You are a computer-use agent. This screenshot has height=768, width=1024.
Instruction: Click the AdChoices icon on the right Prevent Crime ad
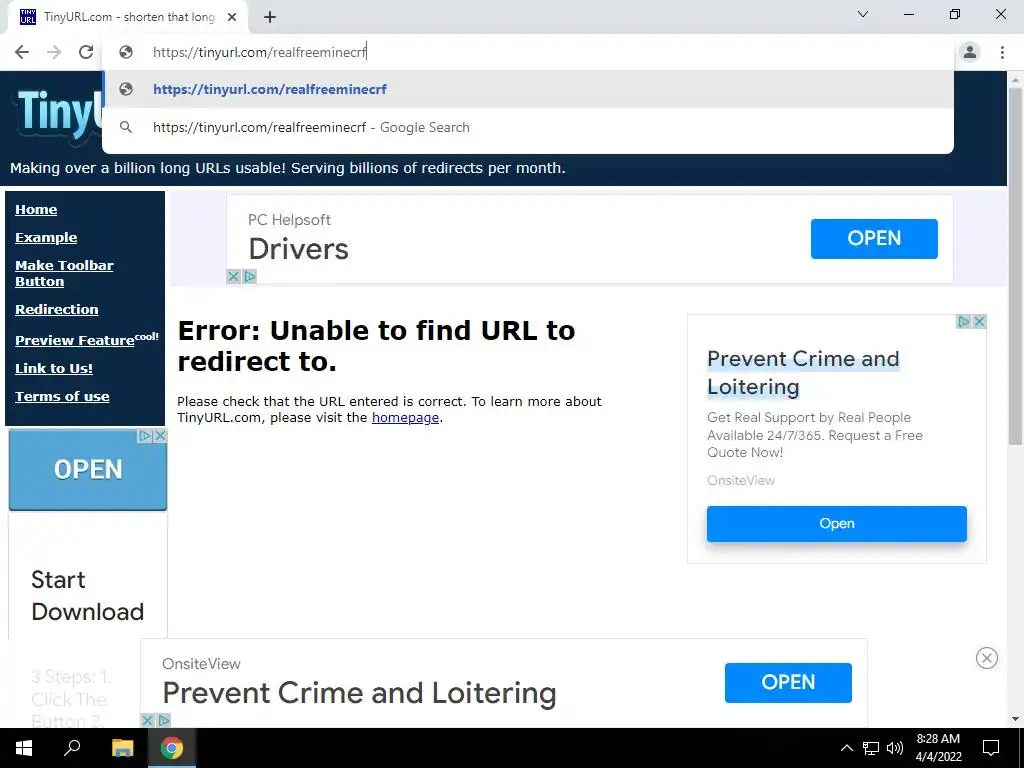click(x=964, y=321)
